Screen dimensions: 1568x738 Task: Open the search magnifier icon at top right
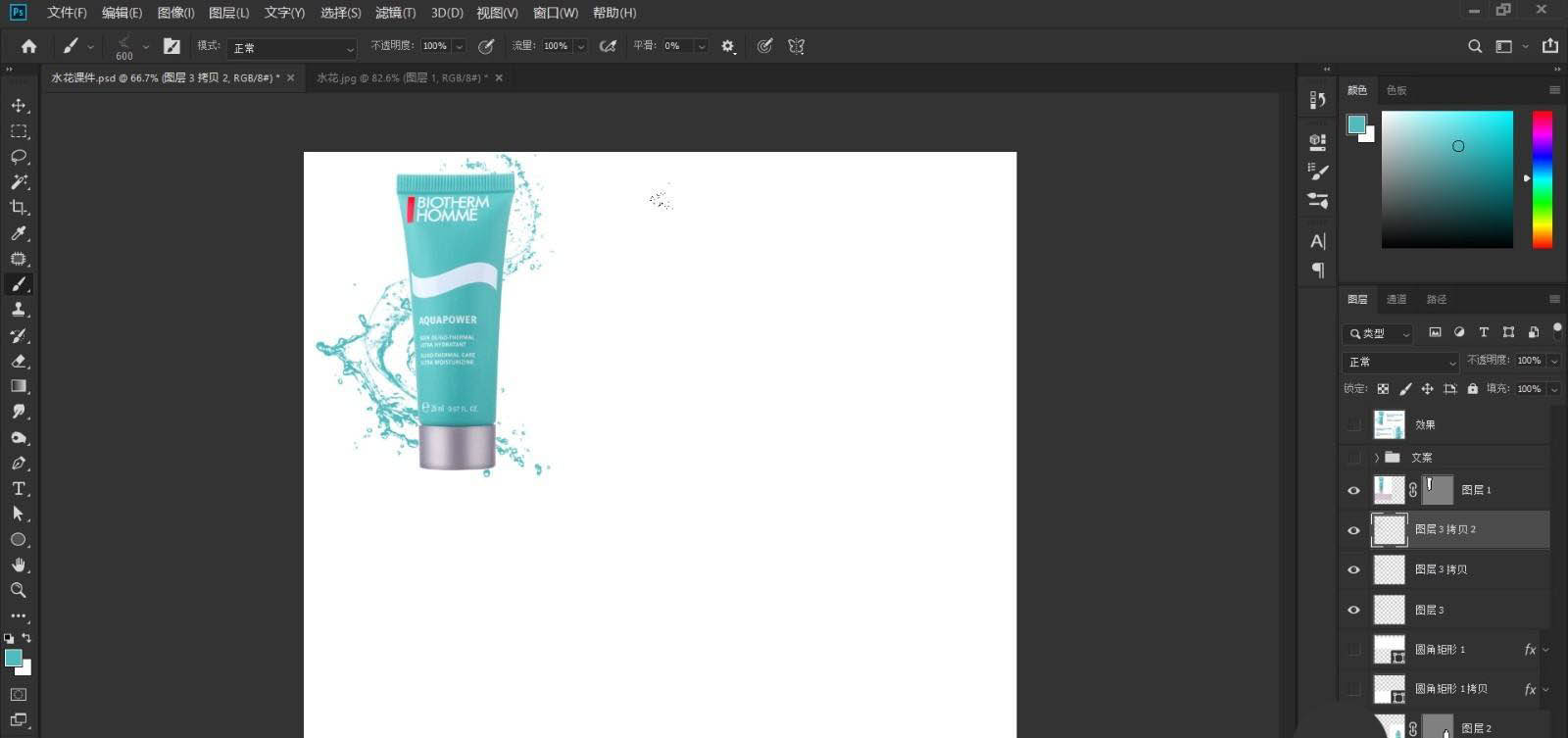(x=1475, y=46)
